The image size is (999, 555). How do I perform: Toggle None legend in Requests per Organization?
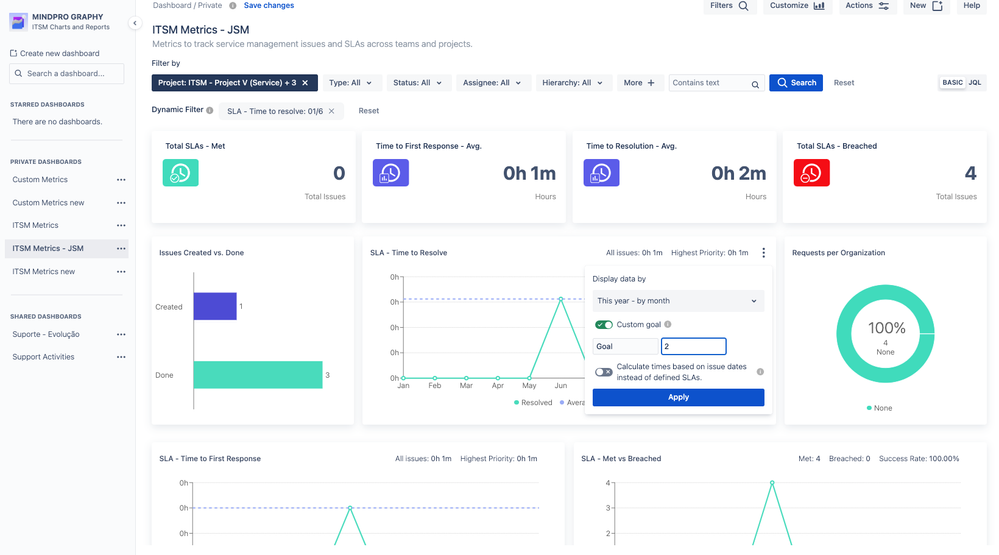[x=879, y=408]
